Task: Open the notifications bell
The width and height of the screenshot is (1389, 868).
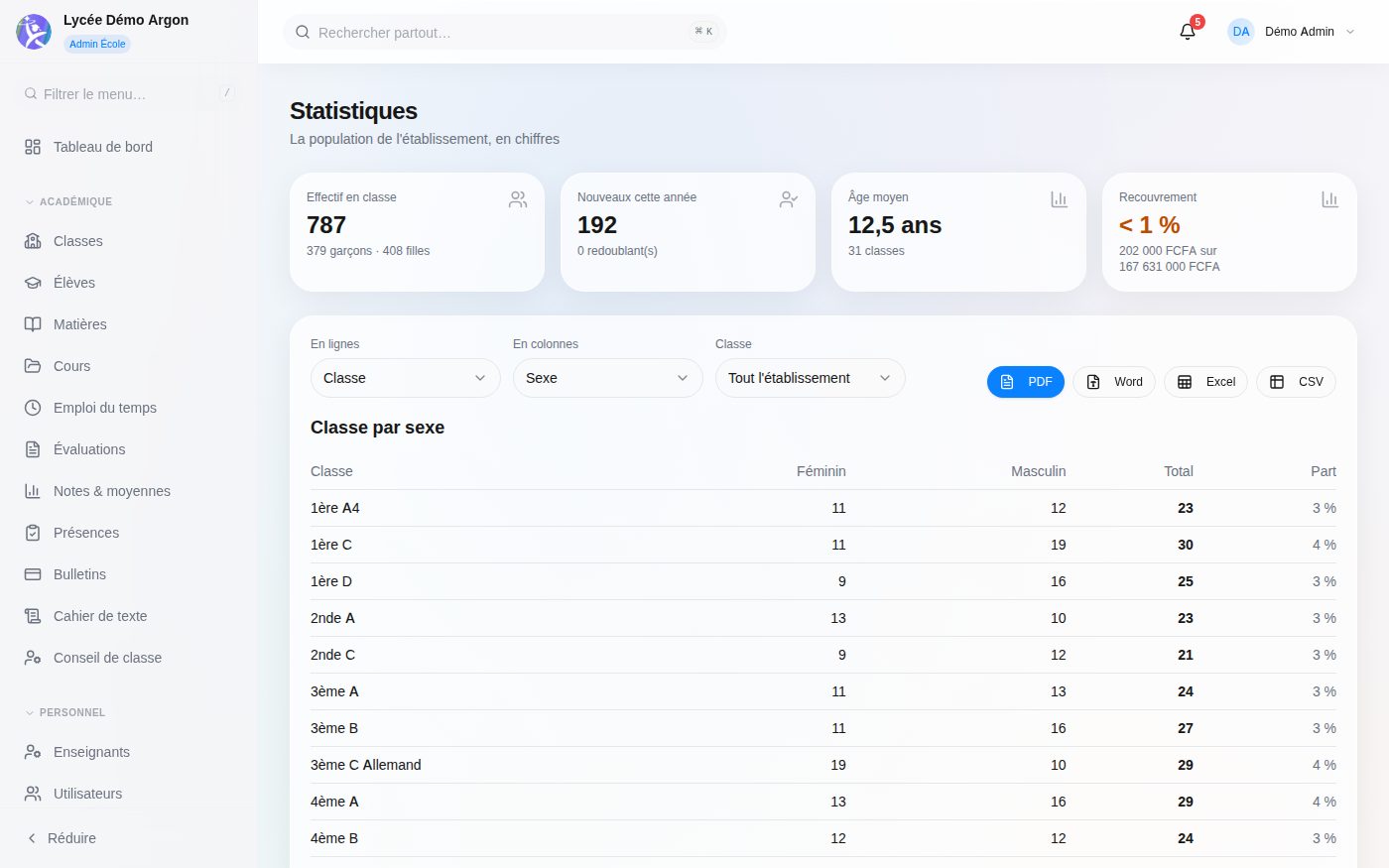Action: point(1188,32)
